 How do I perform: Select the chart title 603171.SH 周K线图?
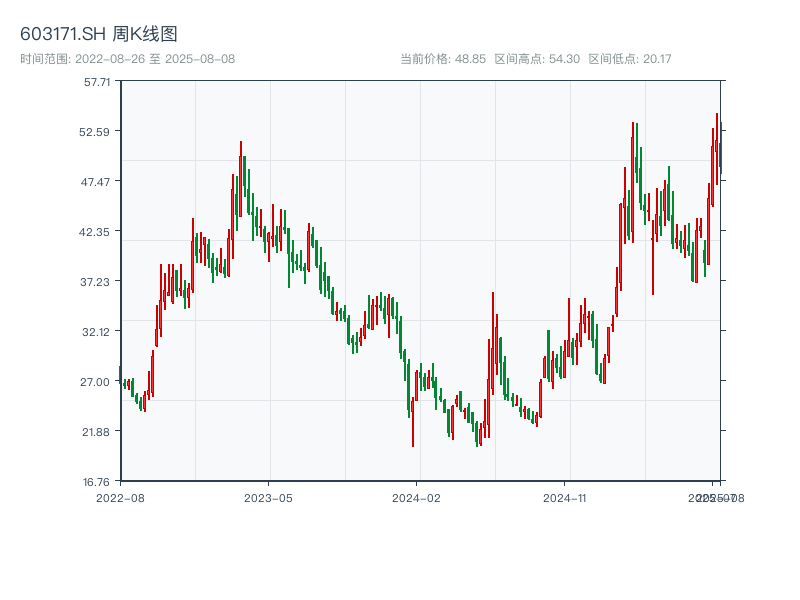tap(98, 34)
